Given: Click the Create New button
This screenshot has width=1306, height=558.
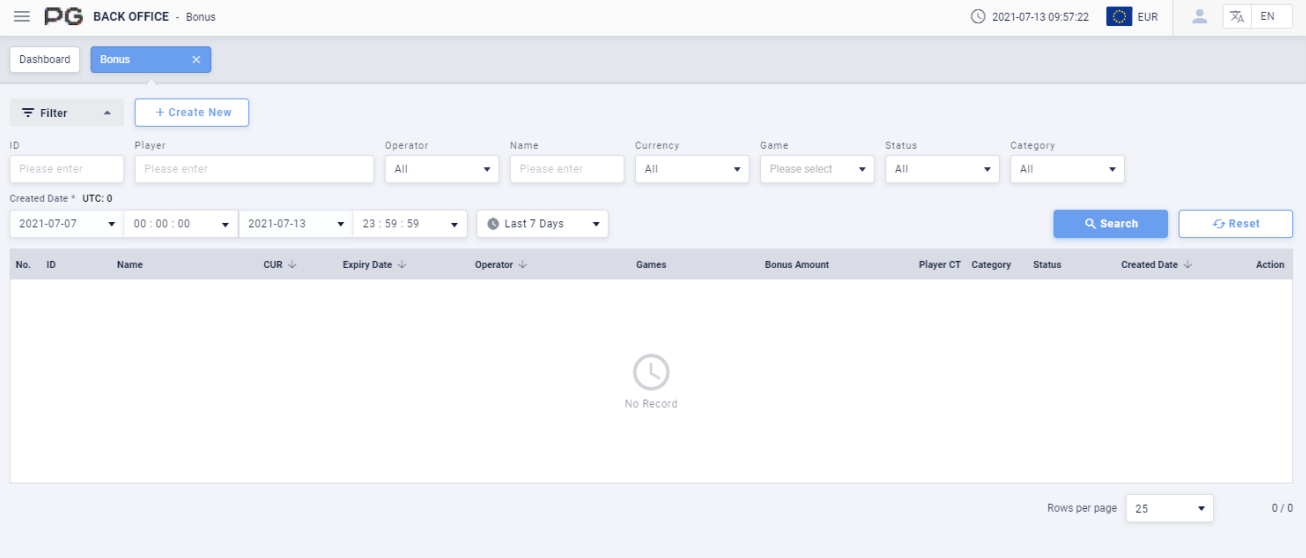Looking at the screenshot, I should [192, 113].
